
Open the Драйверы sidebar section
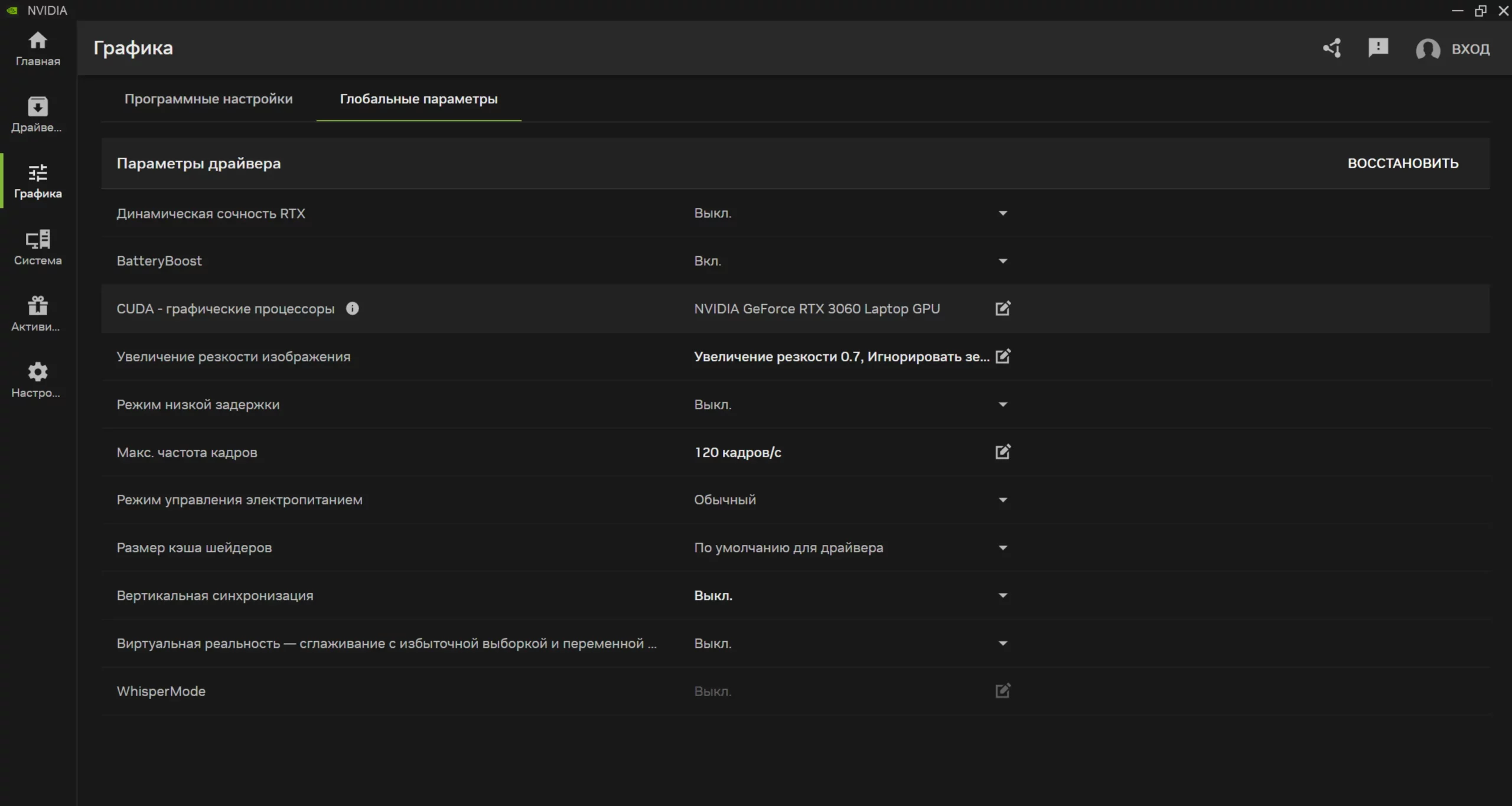point(37,115)
